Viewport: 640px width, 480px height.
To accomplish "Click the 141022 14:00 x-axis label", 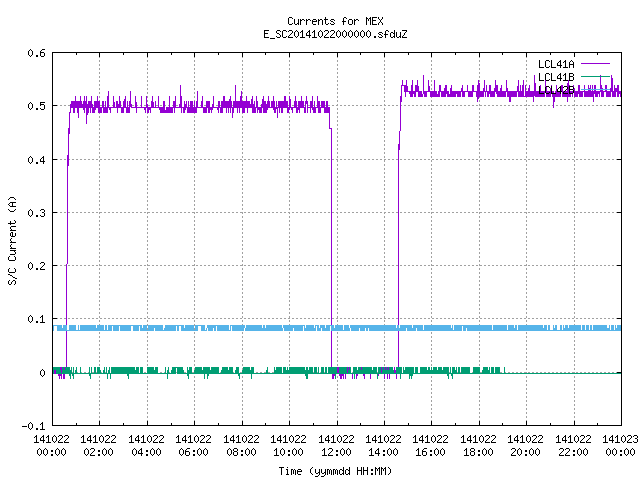I will [x=383, y=446].
